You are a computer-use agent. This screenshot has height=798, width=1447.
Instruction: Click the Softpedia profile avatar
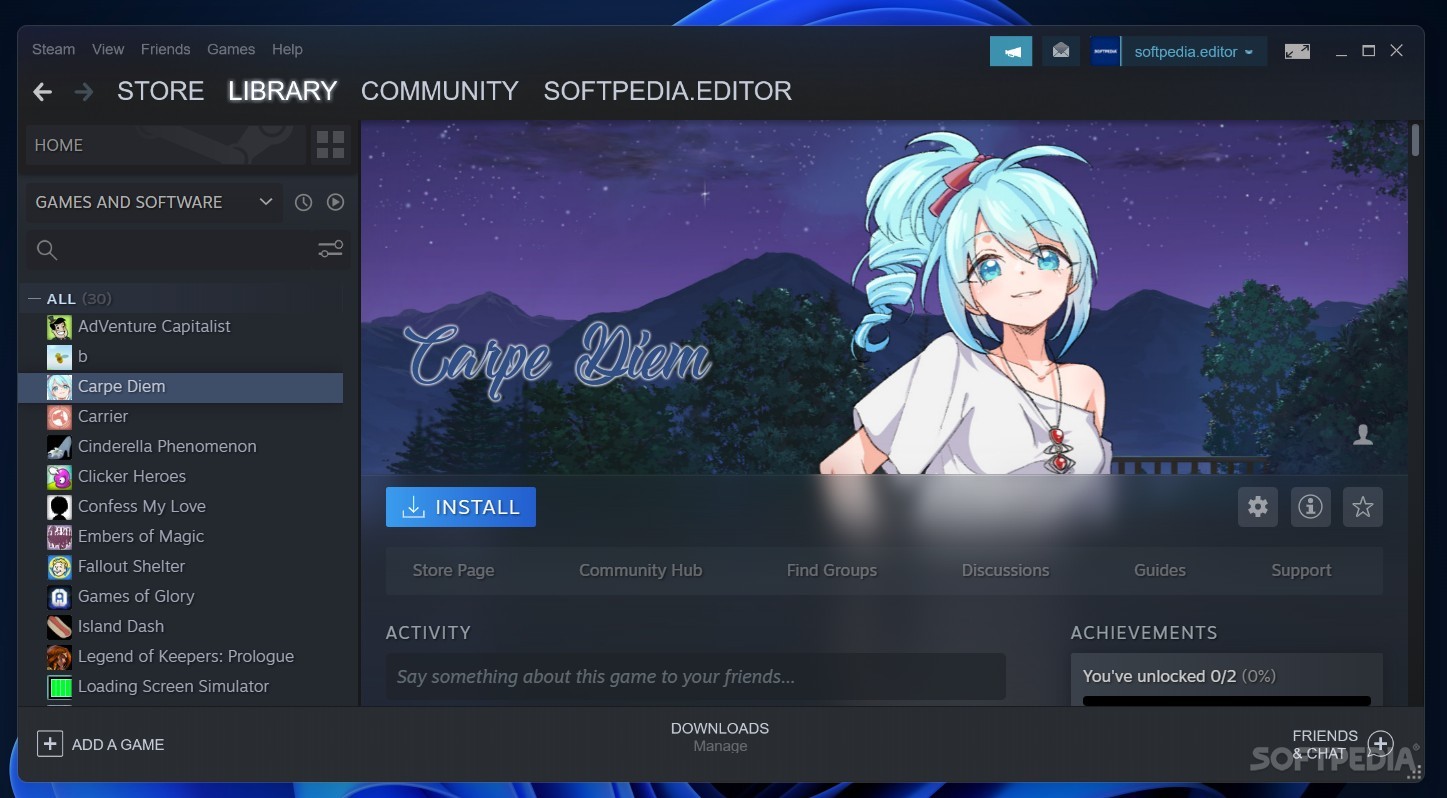pyautogui.click(x=1105, y=51)
